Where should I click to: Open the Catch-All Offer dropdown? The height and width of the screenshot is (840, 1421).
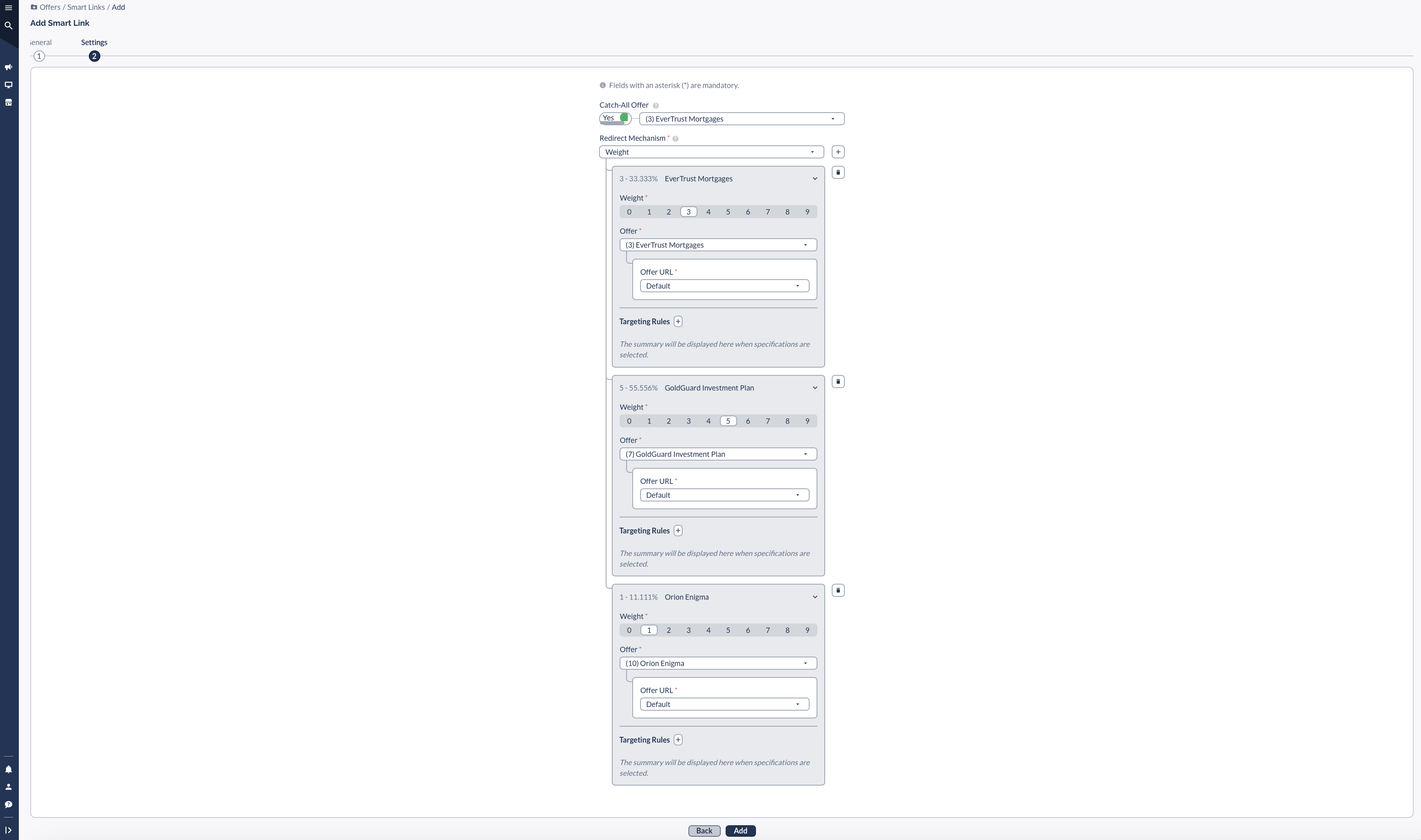[742, 119]
